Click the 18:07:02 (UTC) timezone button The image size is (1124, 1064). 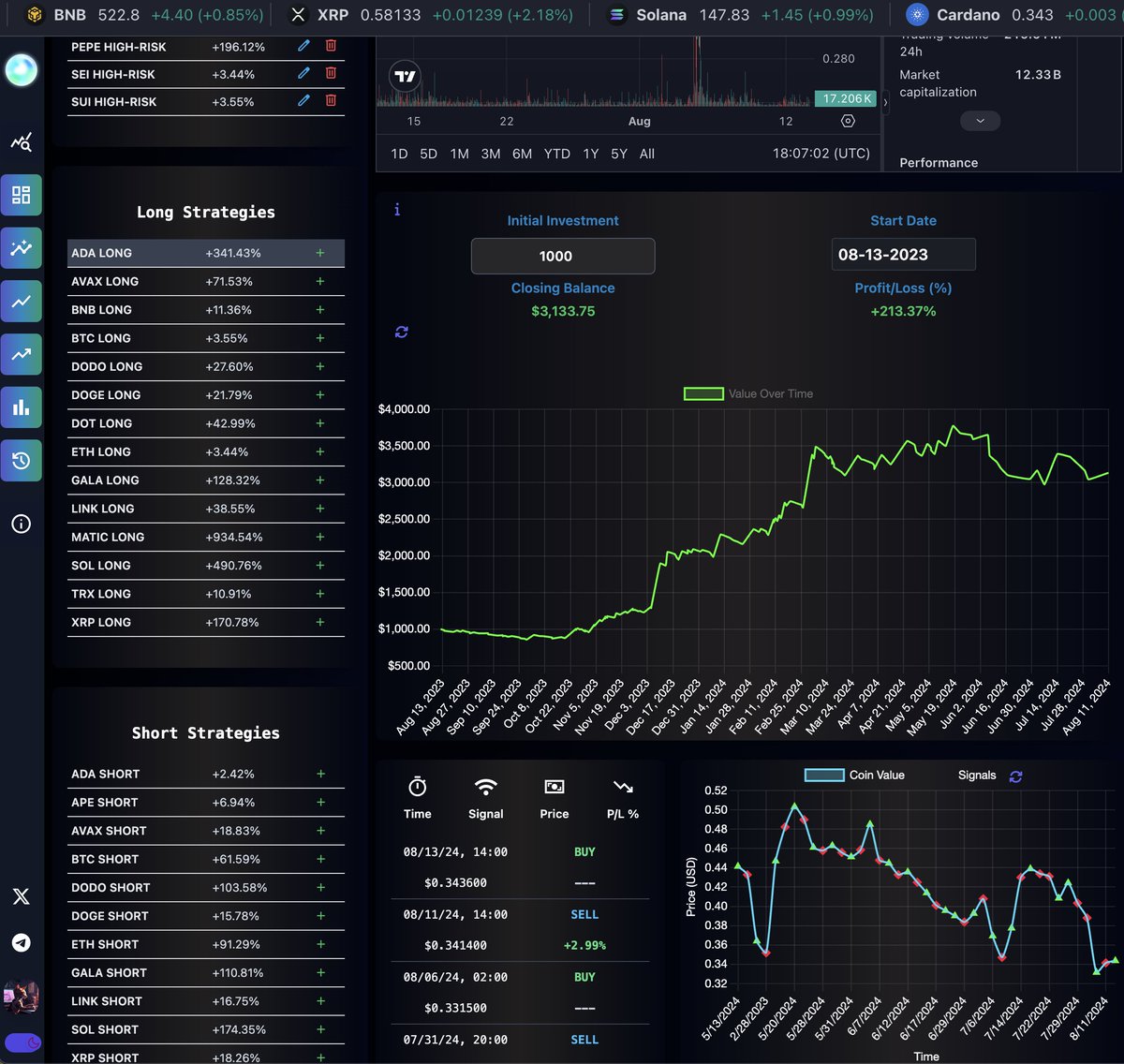click(821, 154)
